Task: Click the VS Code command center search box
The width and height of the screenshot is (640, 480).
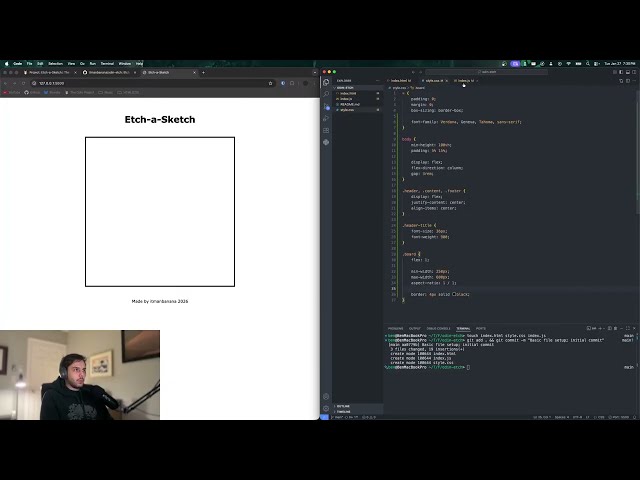Action: [x=486, y=72]
